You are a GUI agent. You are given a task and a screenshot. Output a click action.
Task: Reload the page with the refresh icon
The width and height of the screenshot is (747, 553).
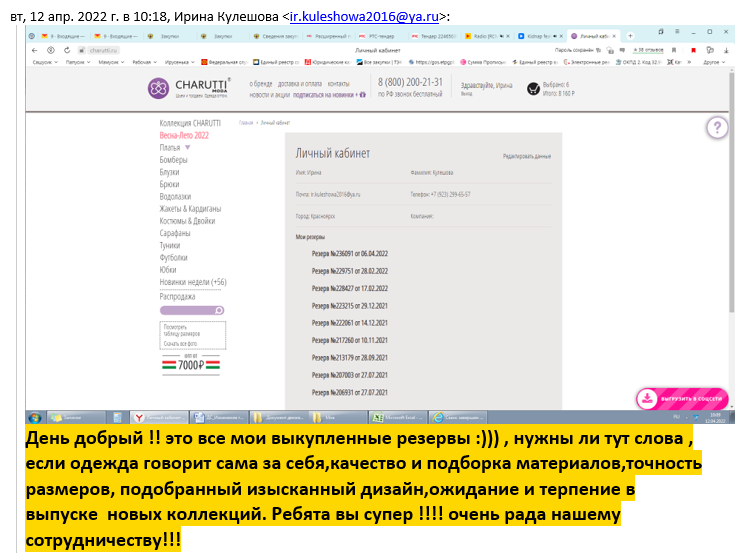(x=67, y=50)
